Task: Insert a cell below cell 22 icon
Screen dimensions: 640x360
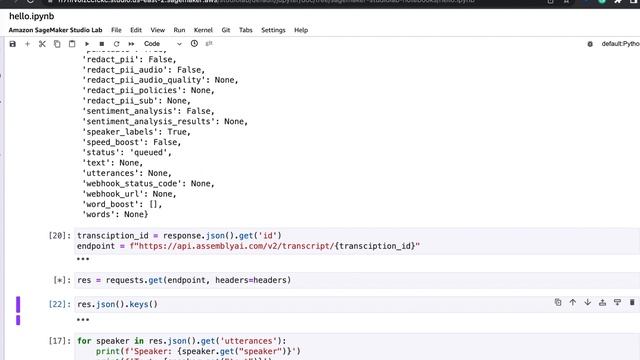Action: click(x=617, y=302)
